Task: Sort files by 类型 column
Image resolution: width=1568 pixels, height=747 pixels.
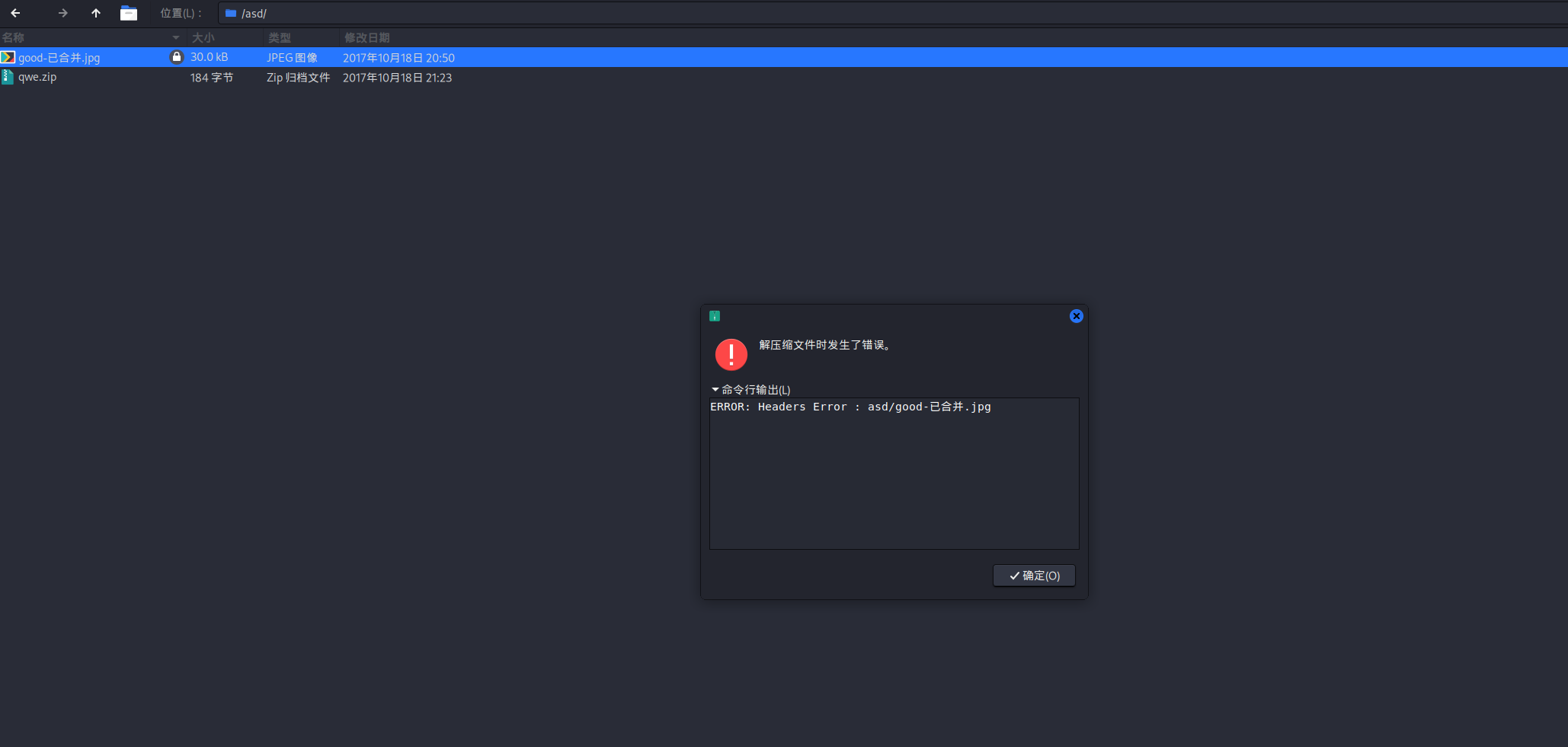Action: click(x=280, y=37)
